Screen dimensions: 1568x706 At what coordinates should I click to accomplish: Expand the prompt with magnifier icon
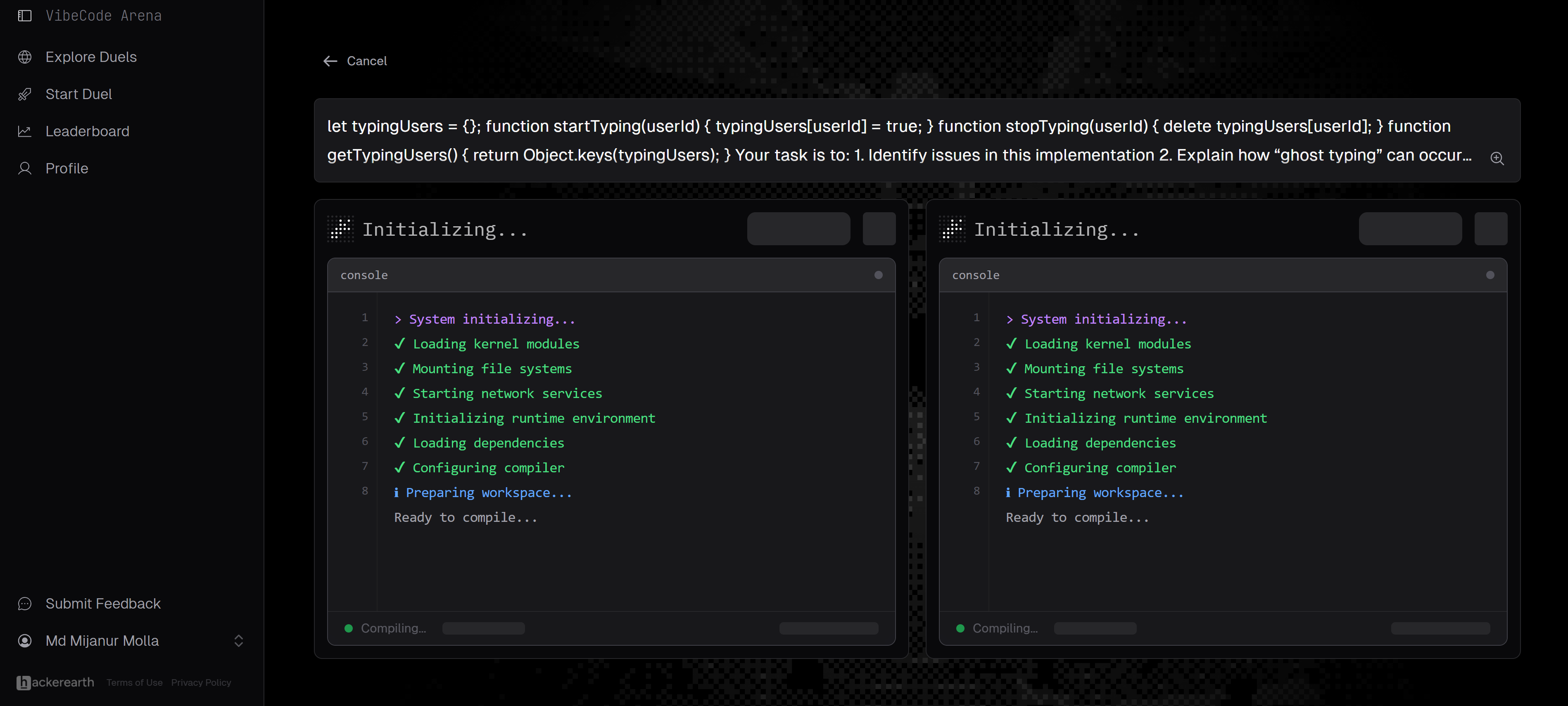pyautogui.click(x=1497, y=158)
